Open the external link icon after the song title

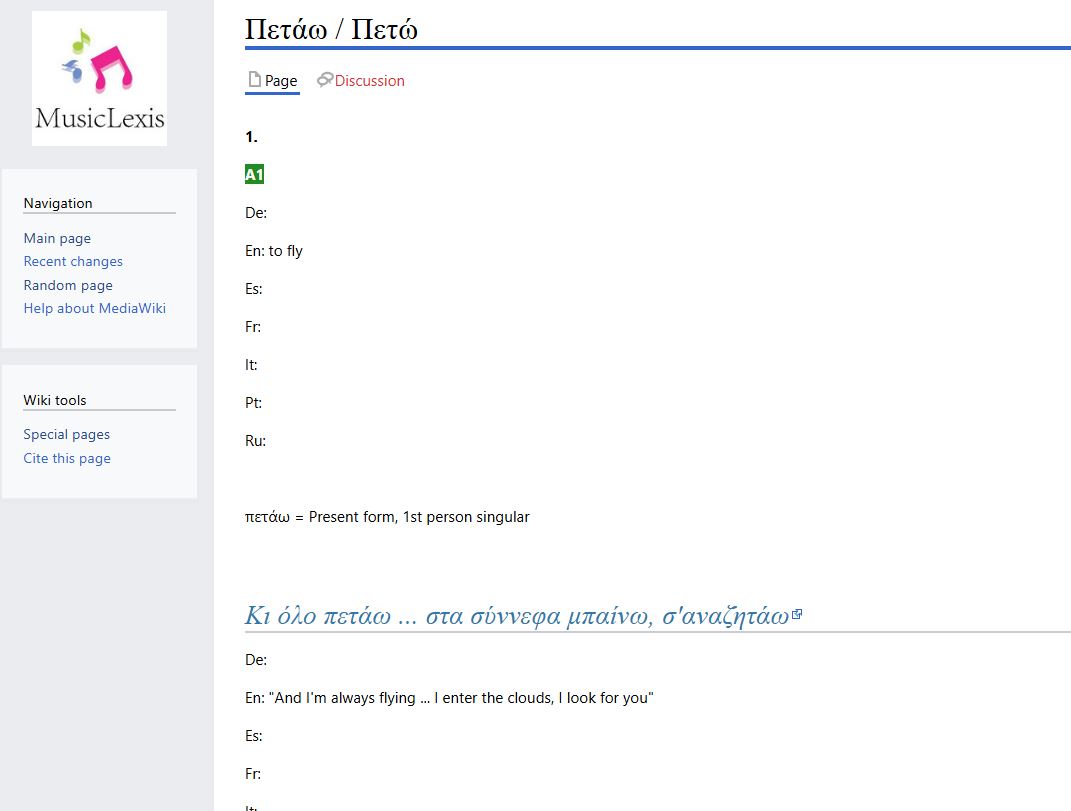(796, 612)
